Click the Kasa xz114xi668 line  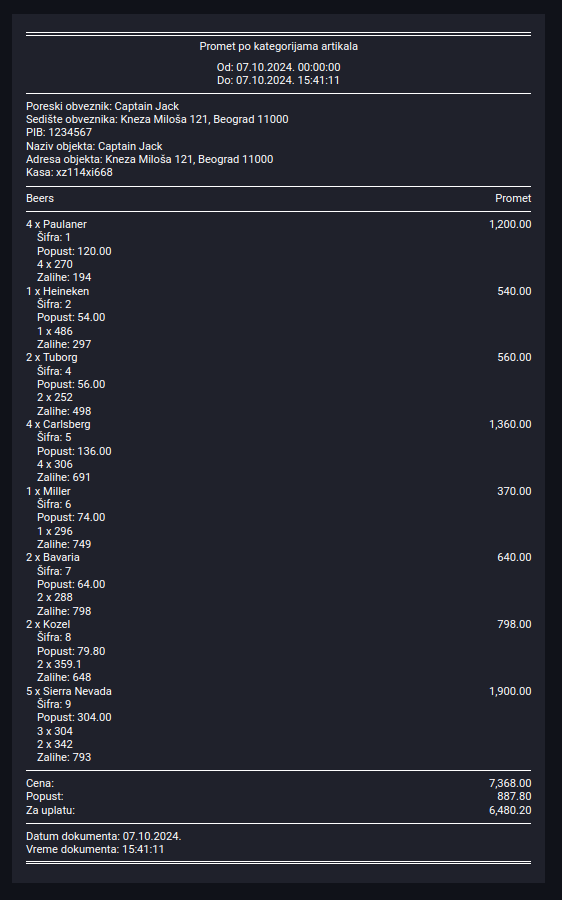pyautogui.click(x=69, y=173)
